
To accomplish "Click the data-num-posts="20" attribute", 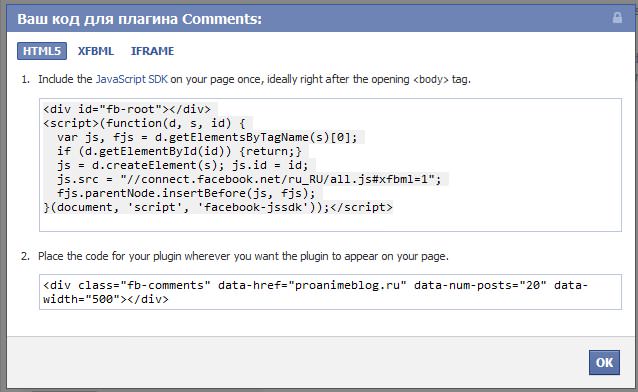I will pyautogui.click(x=480, y=285).
